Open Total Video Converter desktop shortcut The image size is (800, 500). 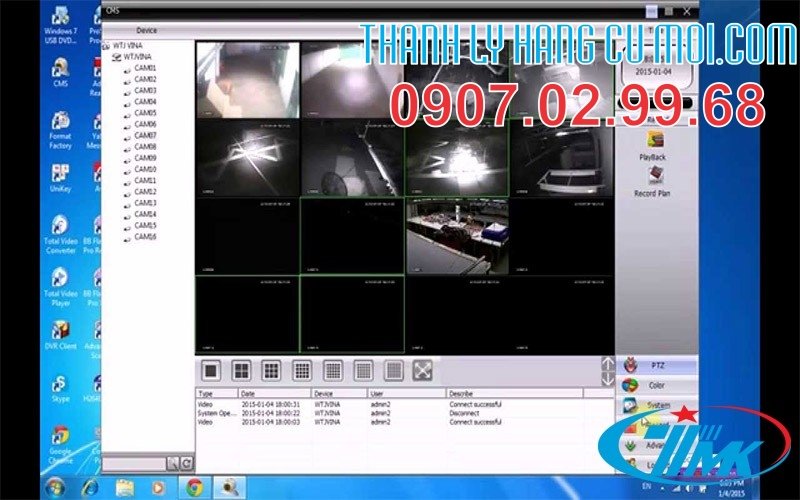point(60,235)
